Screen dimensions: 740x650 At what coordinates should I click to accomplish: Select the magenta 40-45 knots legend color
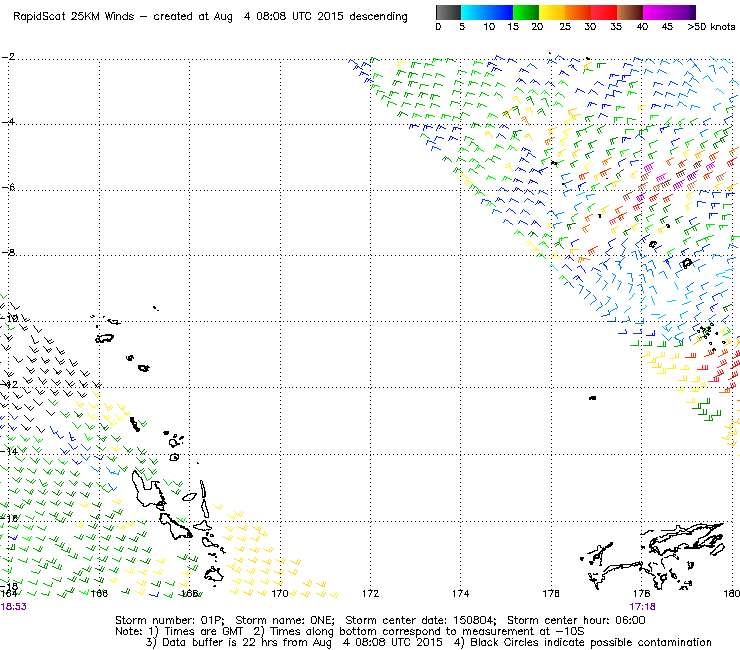coord(656,12)
